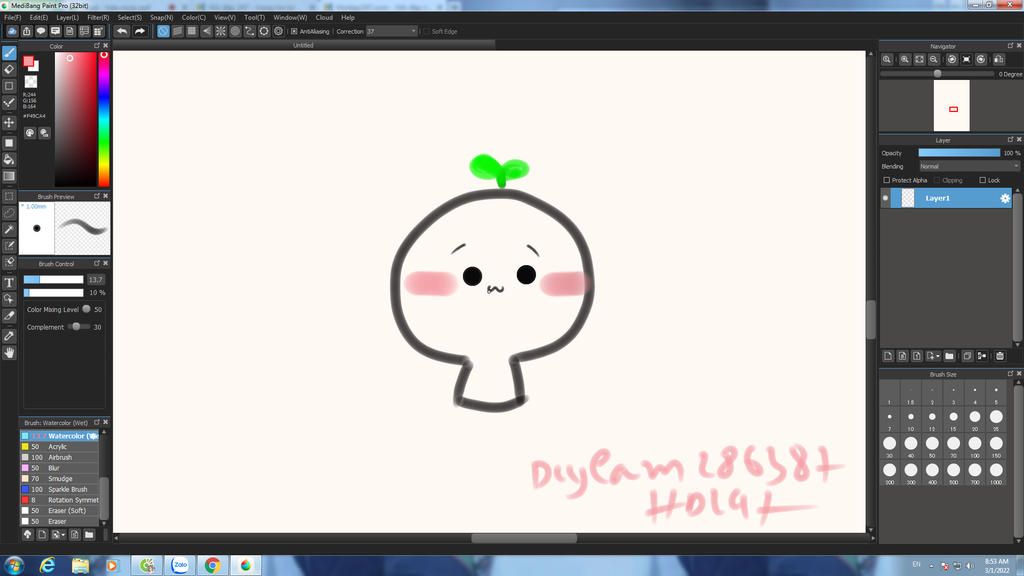
Task: Open the brush add dropdown arrow
Action: point(63,535)
